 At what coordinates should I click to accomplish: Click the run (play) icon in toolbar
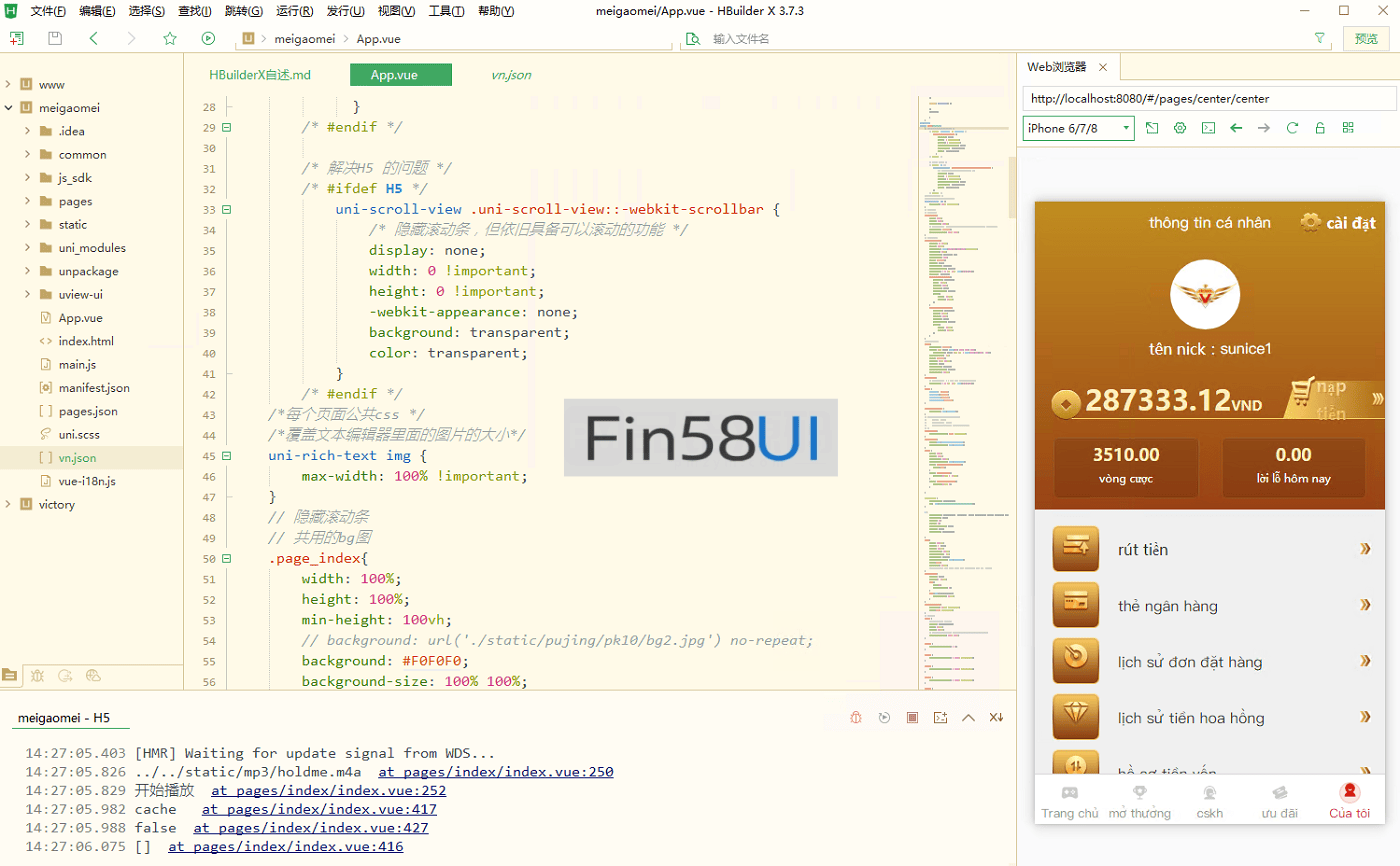tap(208, 38)
